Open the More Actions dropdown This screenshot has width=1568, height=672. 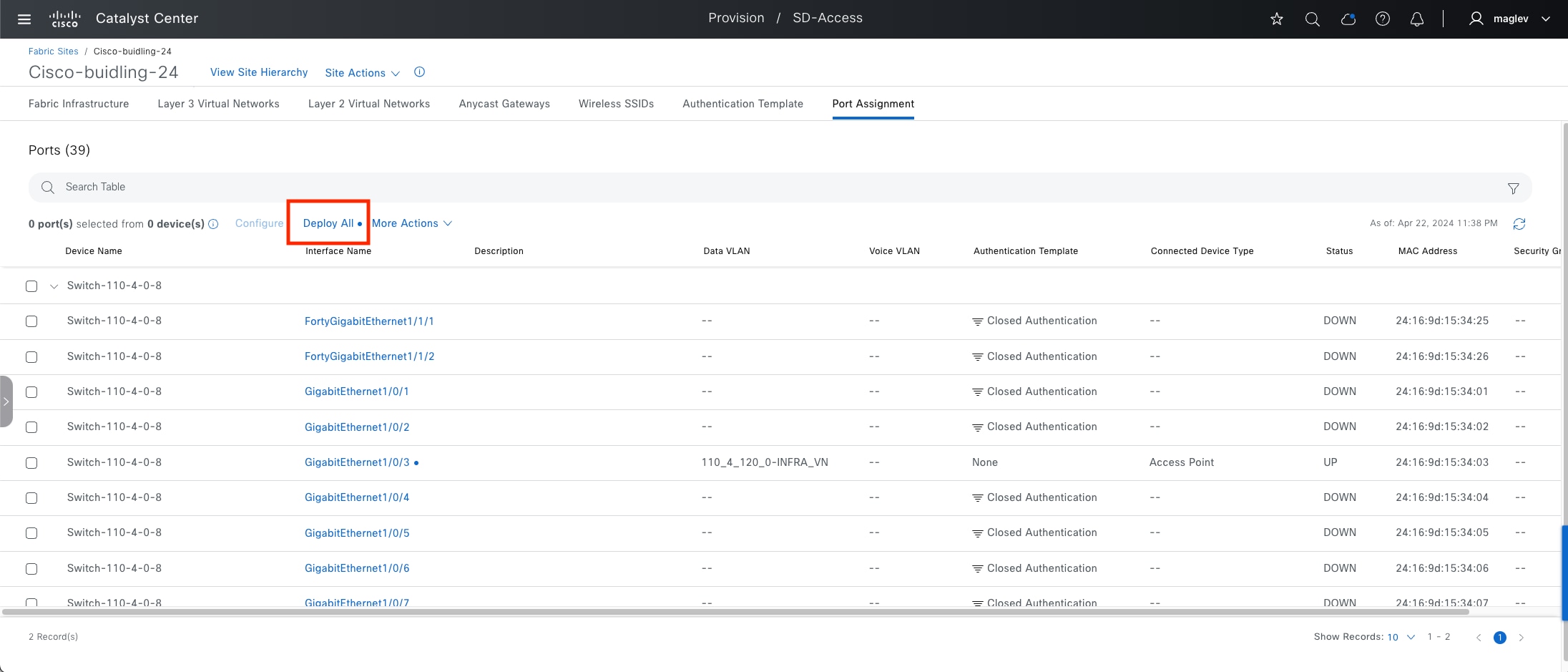coord(411,223)
